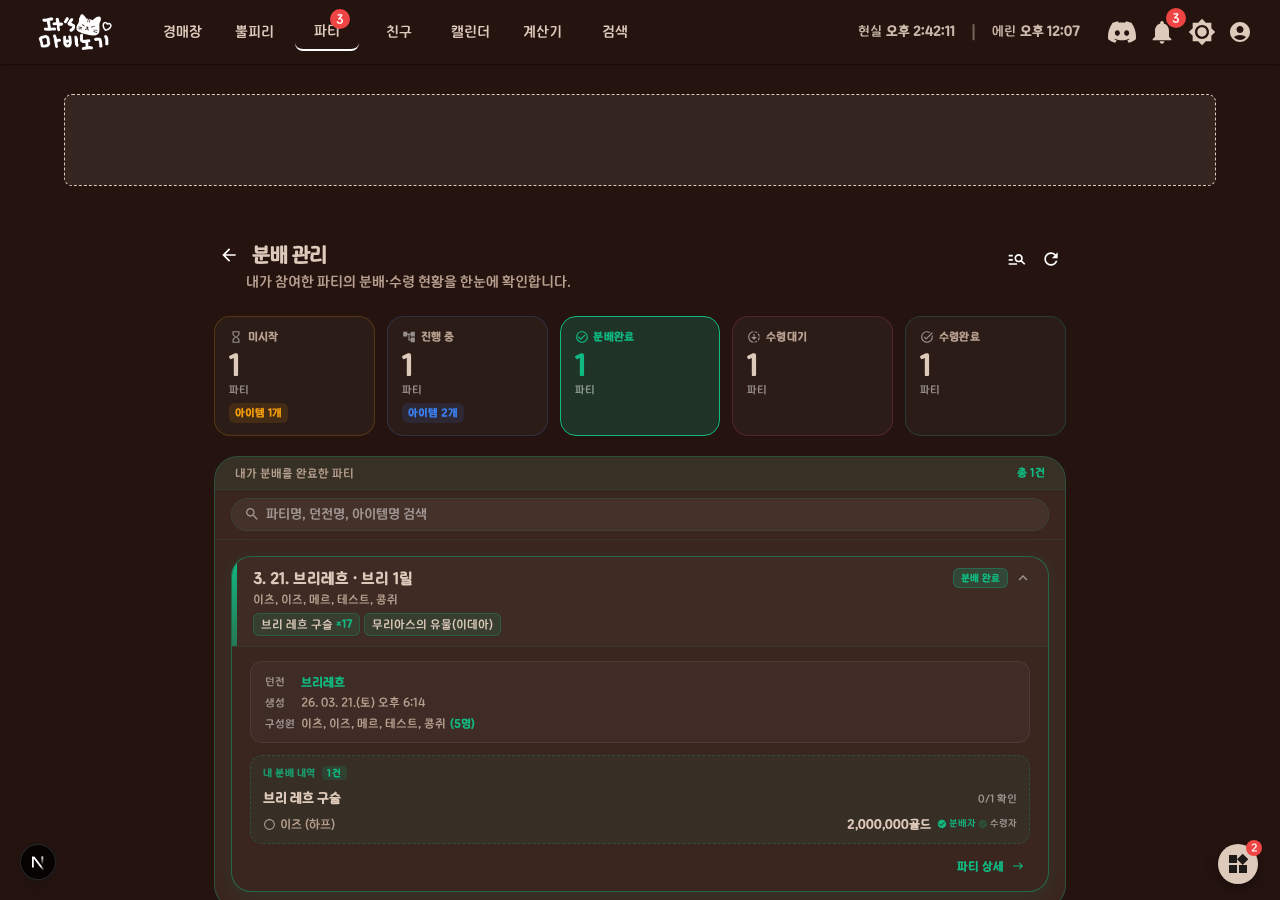Open the 친구 menu
Screen dimensions: 1280x900
coord(399,31)
